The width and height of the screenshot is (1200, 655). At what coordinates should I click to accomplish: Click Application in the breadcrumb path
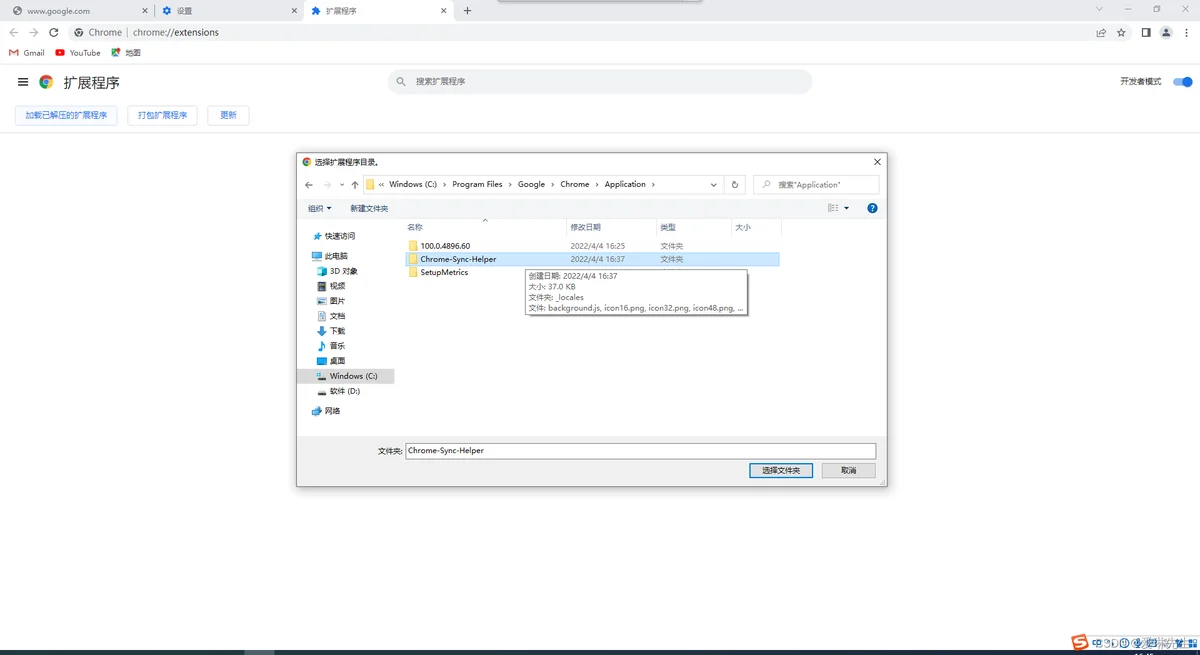(625, 184)
